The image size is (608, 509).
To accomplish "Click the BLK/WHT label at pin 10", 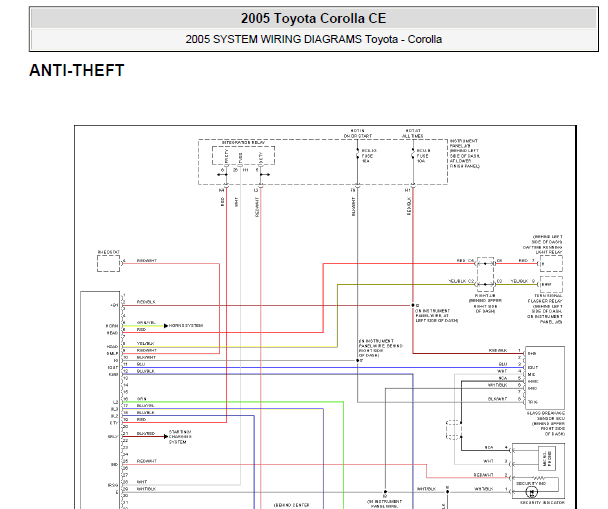I will [x=146, y=357].
